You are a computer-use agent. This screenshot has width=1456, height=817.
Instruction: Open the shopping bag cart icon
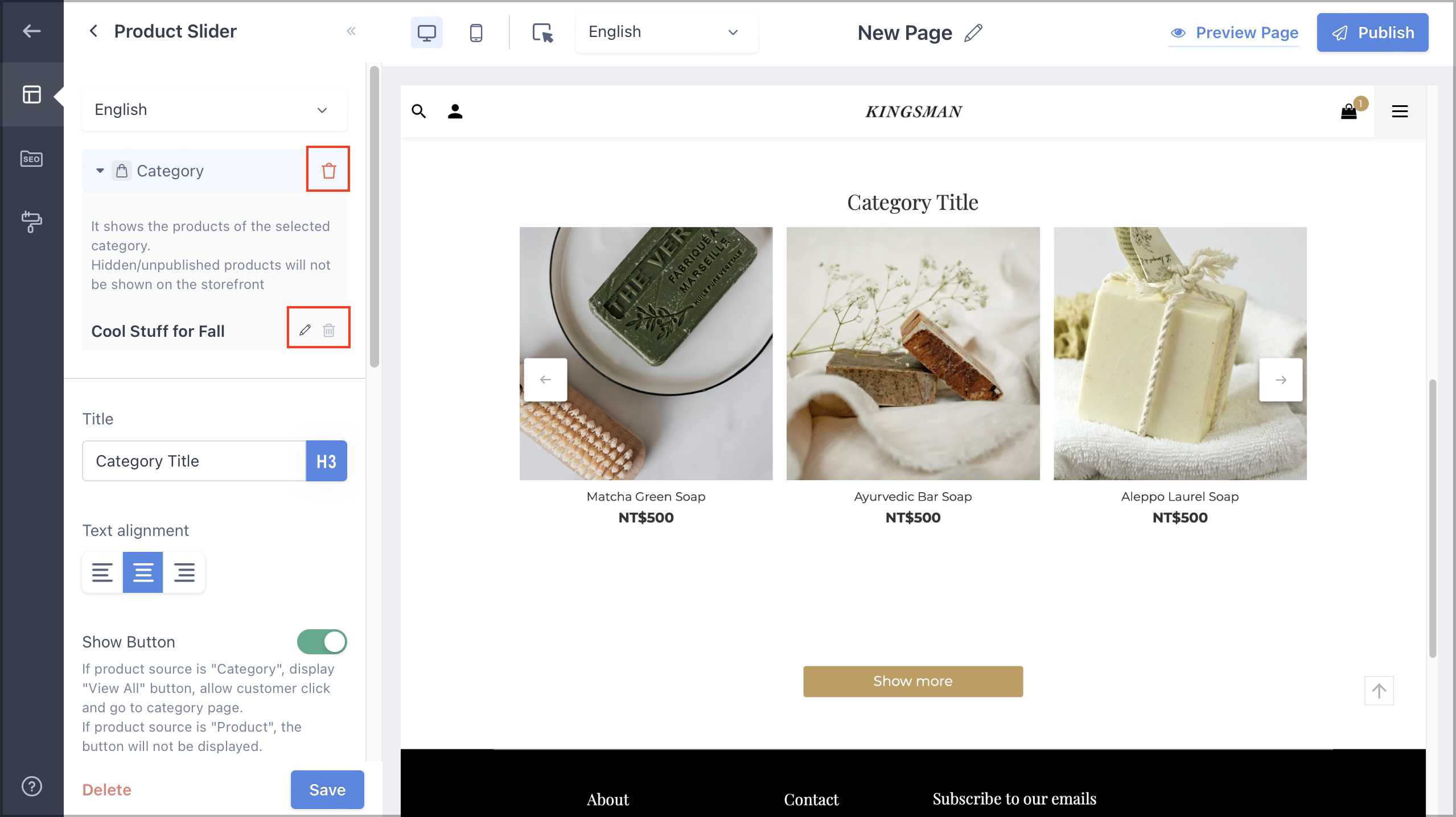click(x=1349, y=111)
